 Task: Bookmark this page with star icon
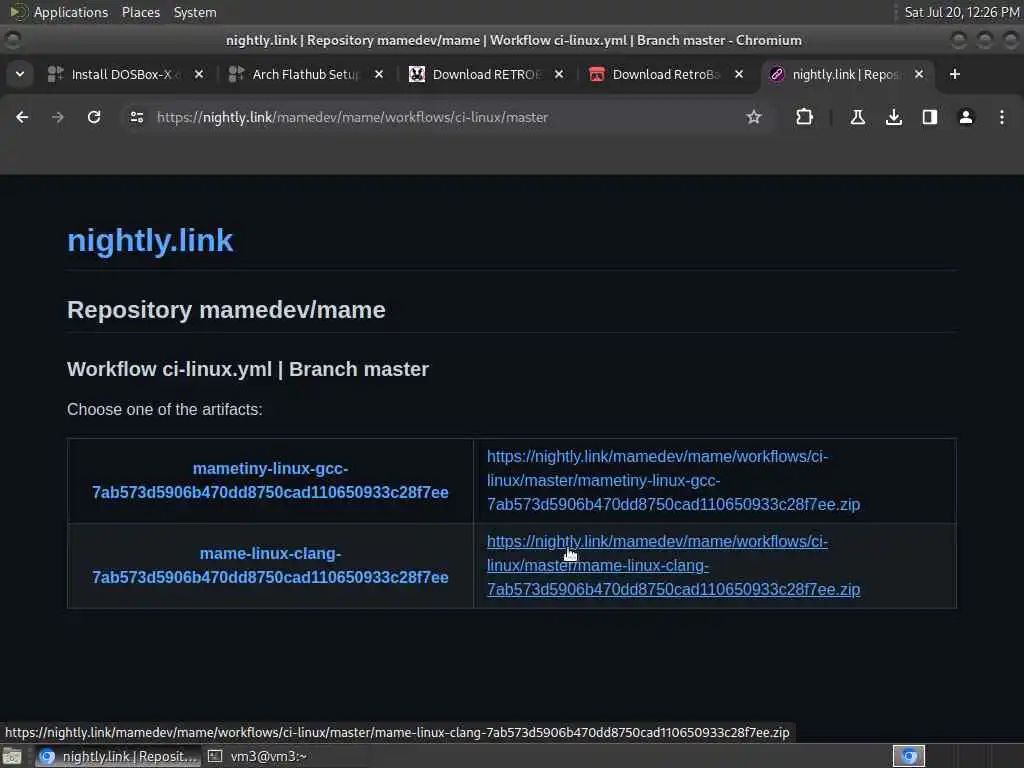coord(754,117)
